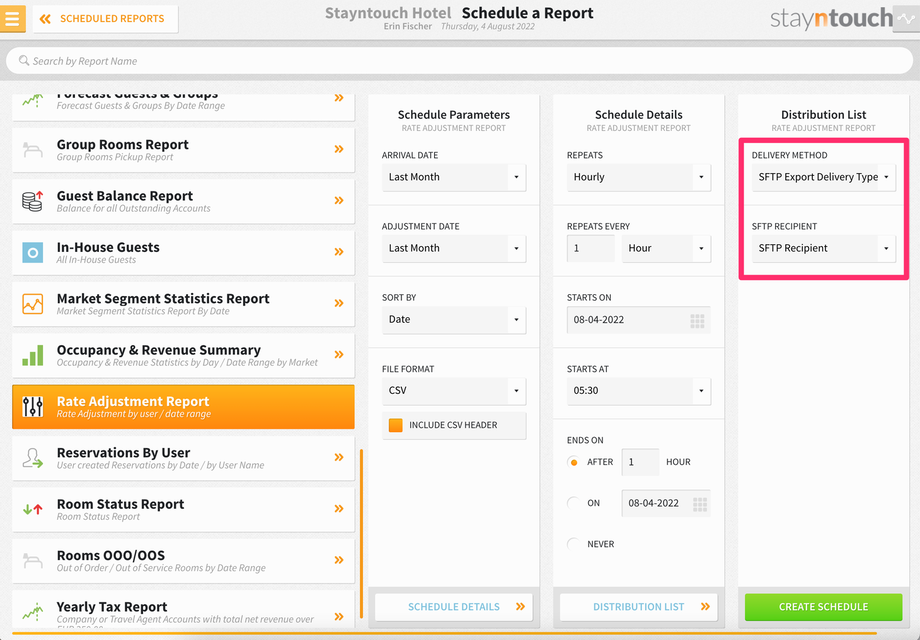Click the Guest Balance Report coins icon
920x640 pixels.
point(33,201)
